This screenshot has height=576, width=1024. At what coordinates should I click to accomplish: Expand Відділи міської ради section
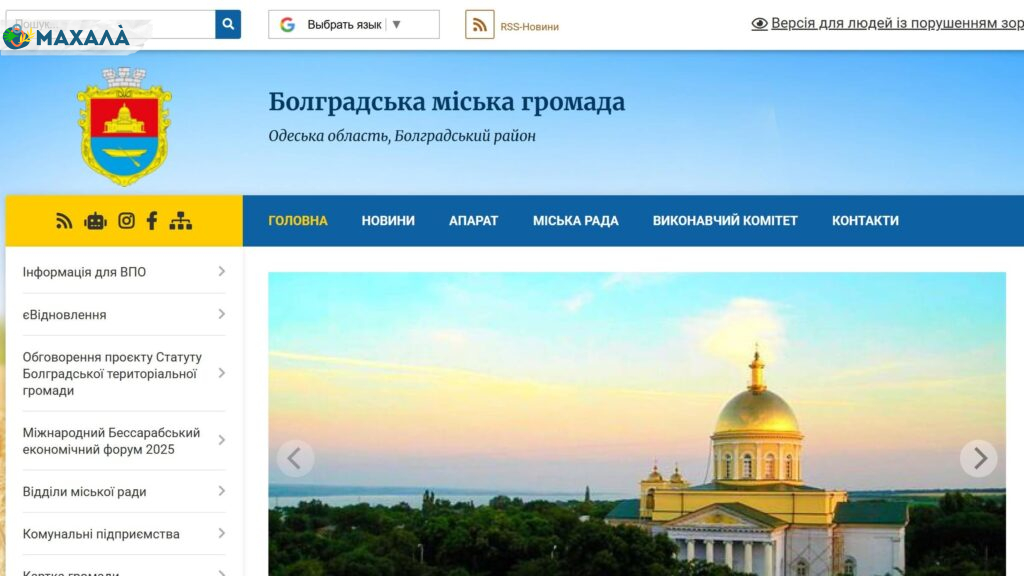[x=124, y=492]
